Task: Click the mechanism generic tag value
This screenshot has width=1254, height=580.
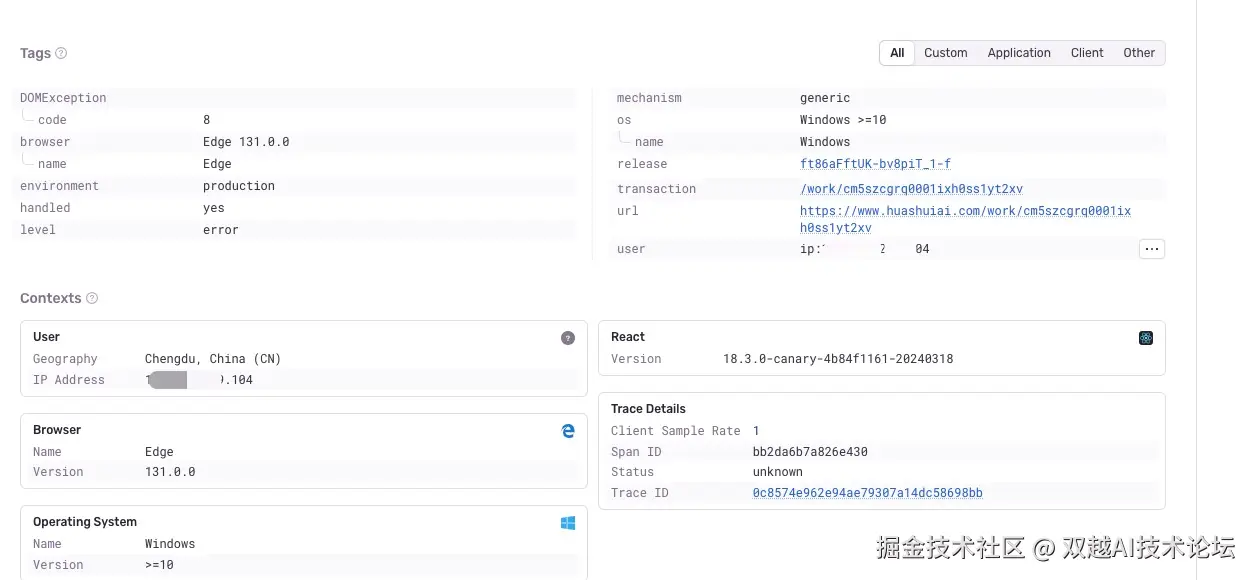Action: coord(825,97)
